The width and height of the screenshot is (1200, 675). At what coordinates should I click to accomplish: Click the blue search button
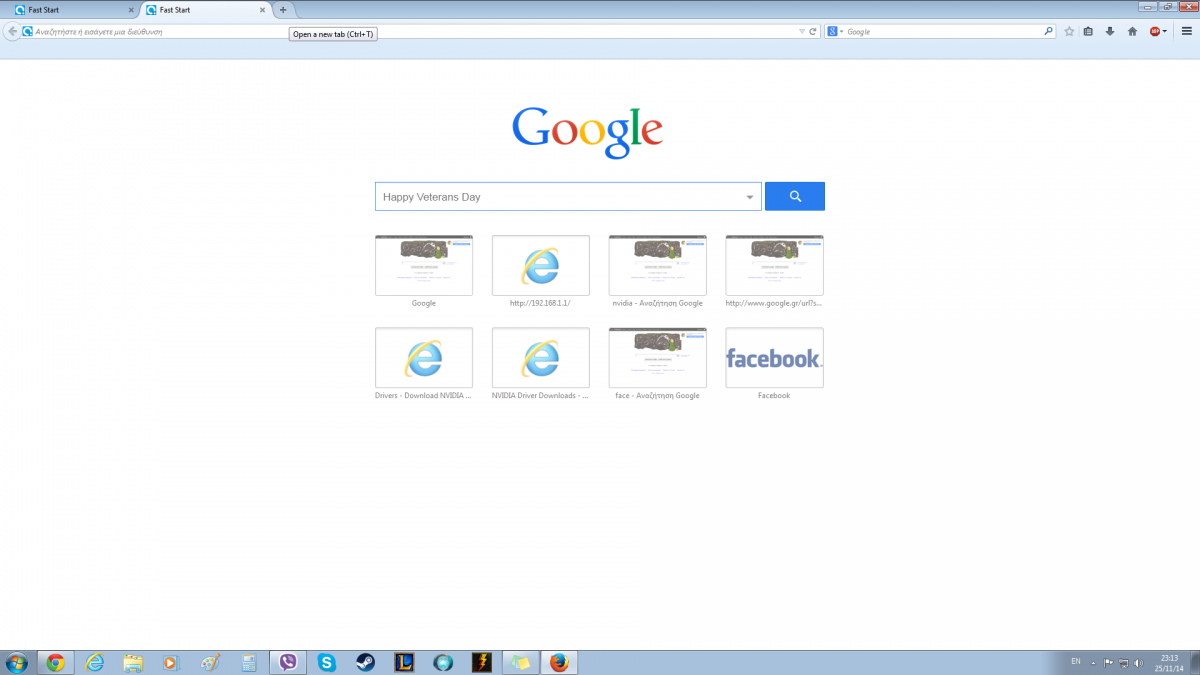[795, 196]
